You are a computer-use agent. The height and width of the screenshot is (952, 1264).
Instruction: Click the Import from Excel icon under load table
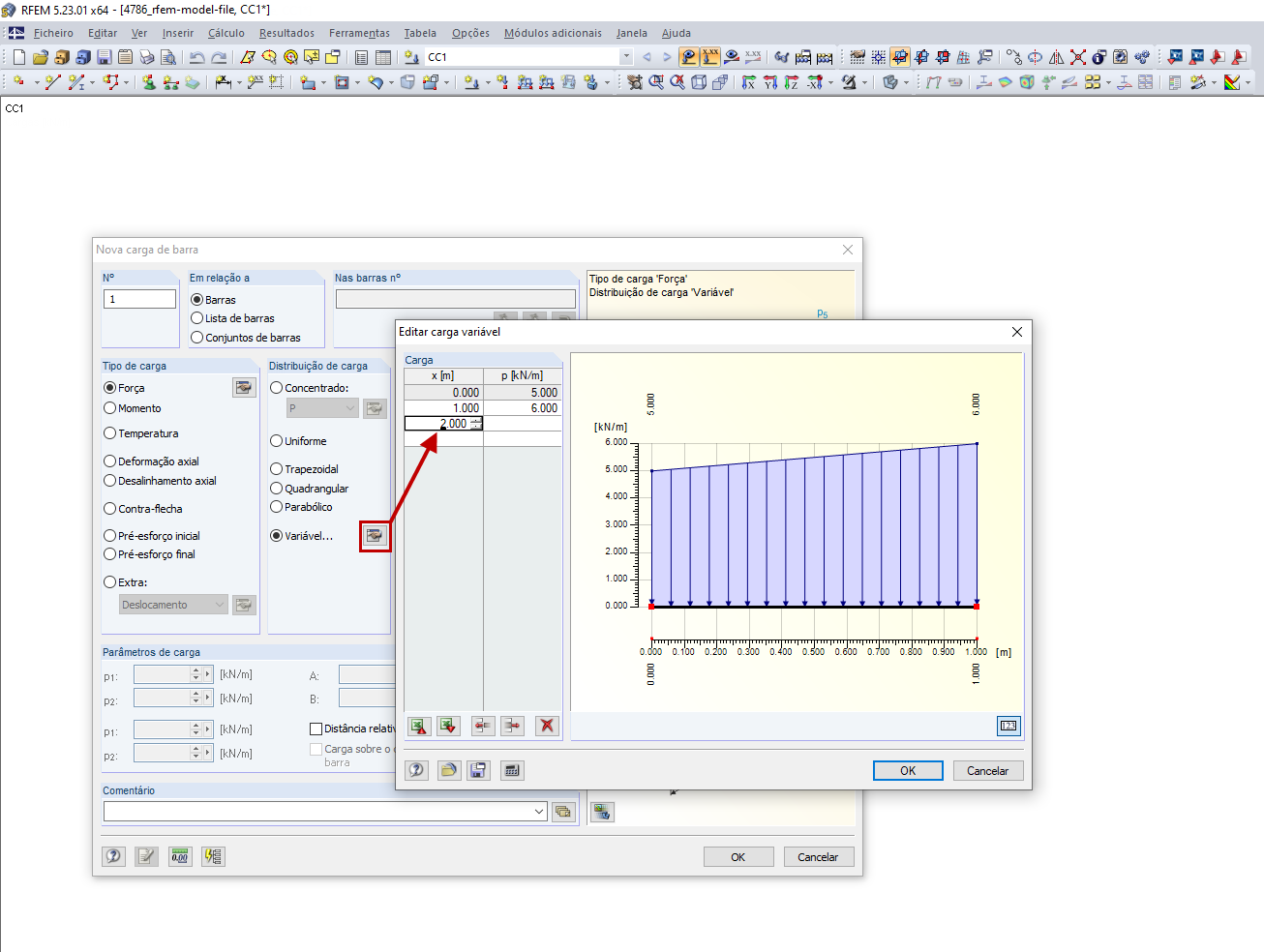click(x=448, y=726)
